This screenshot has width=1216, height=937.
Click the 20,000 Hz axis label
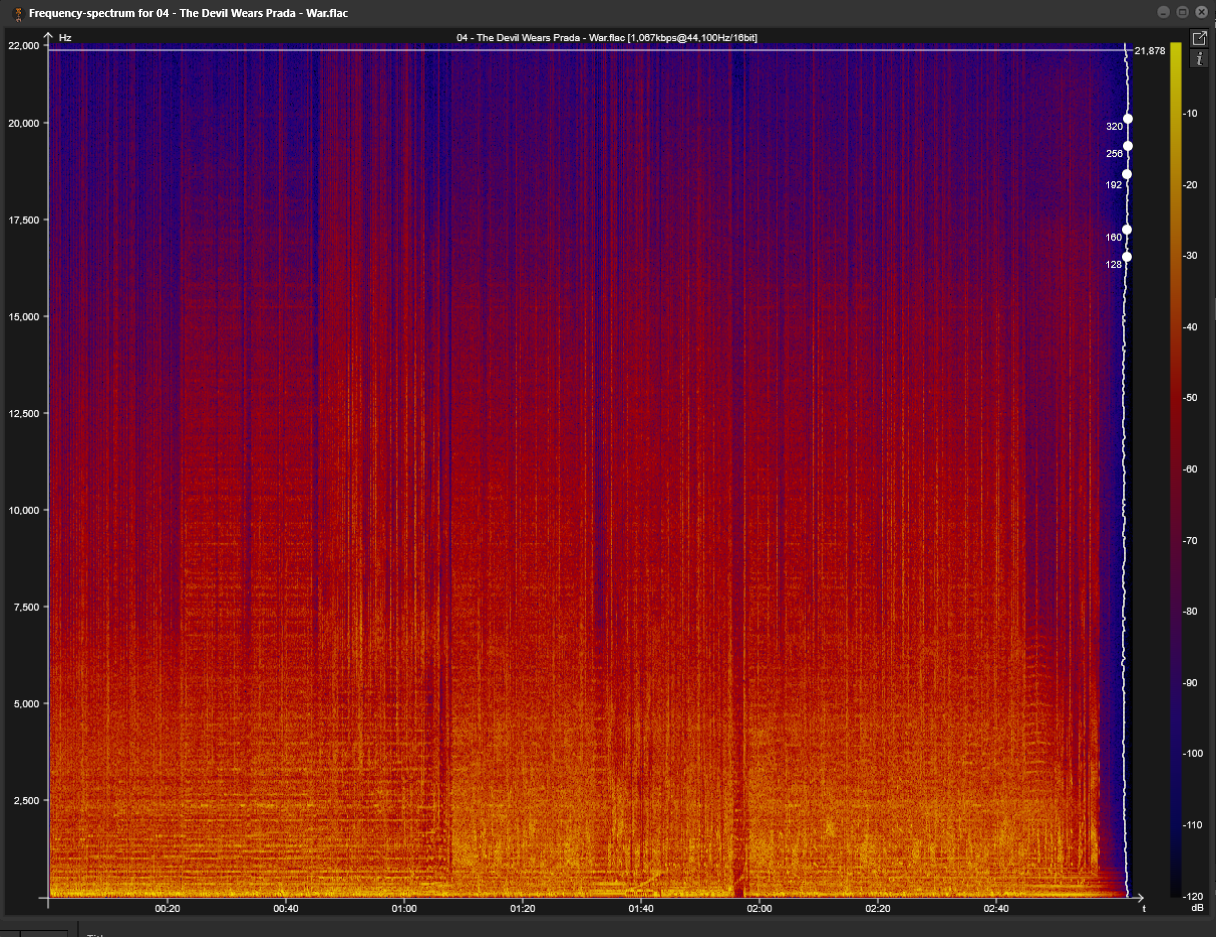click(22, 123)
